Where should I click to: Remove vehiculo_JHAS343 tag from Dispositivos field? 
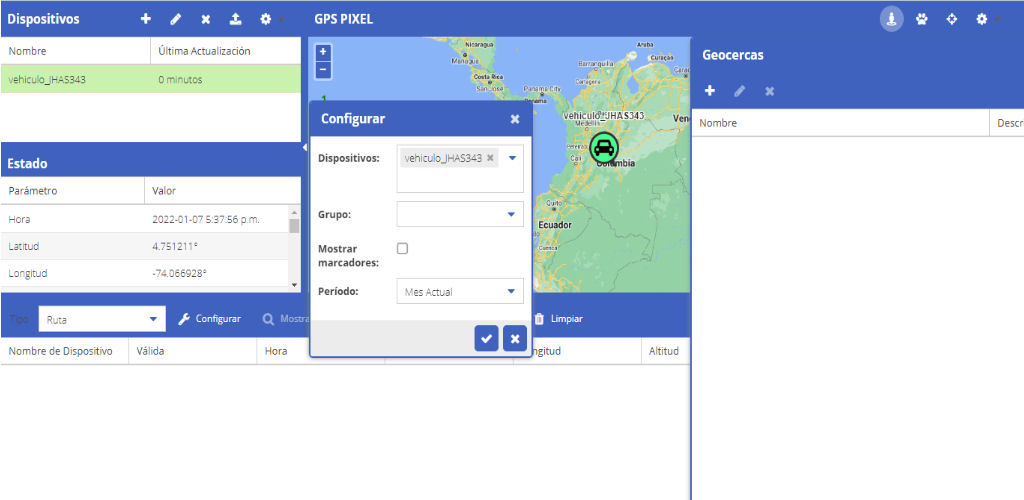point(490,157)
